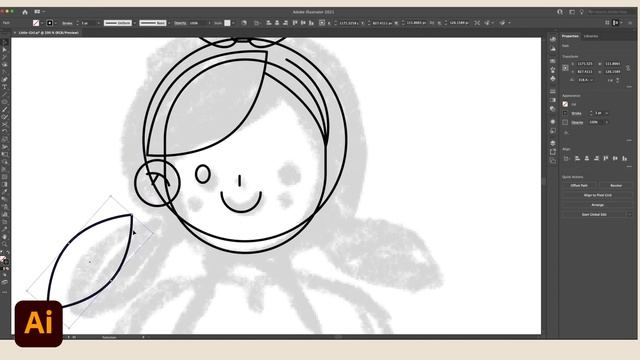Open the Symbols panel dock icon
Image resolution: width=640 pixels, height=360 pixels.
click(x=553, y=78)
